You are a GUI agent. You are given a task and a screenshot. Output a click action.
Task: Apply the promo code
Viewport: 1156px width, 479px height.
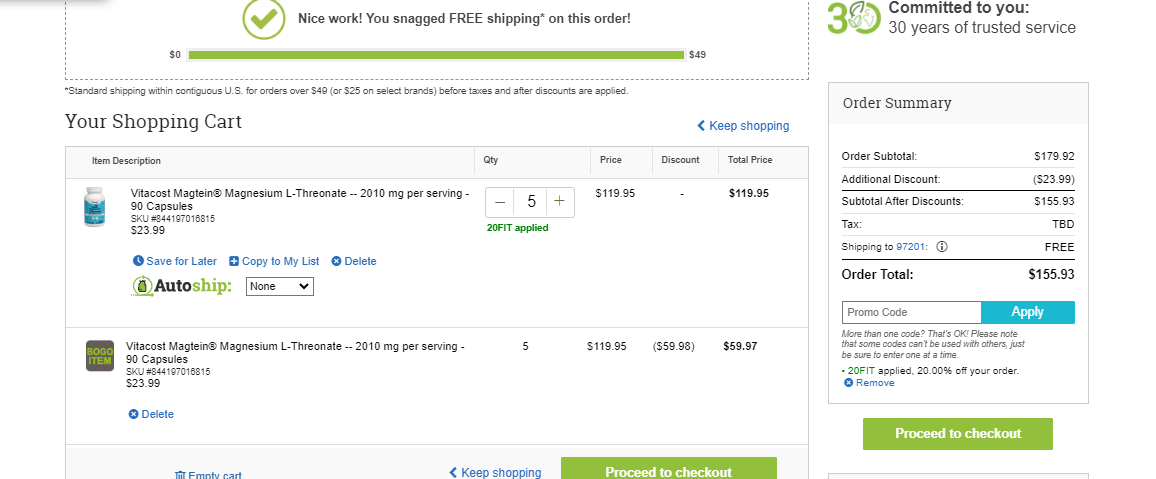[1027, 312]
